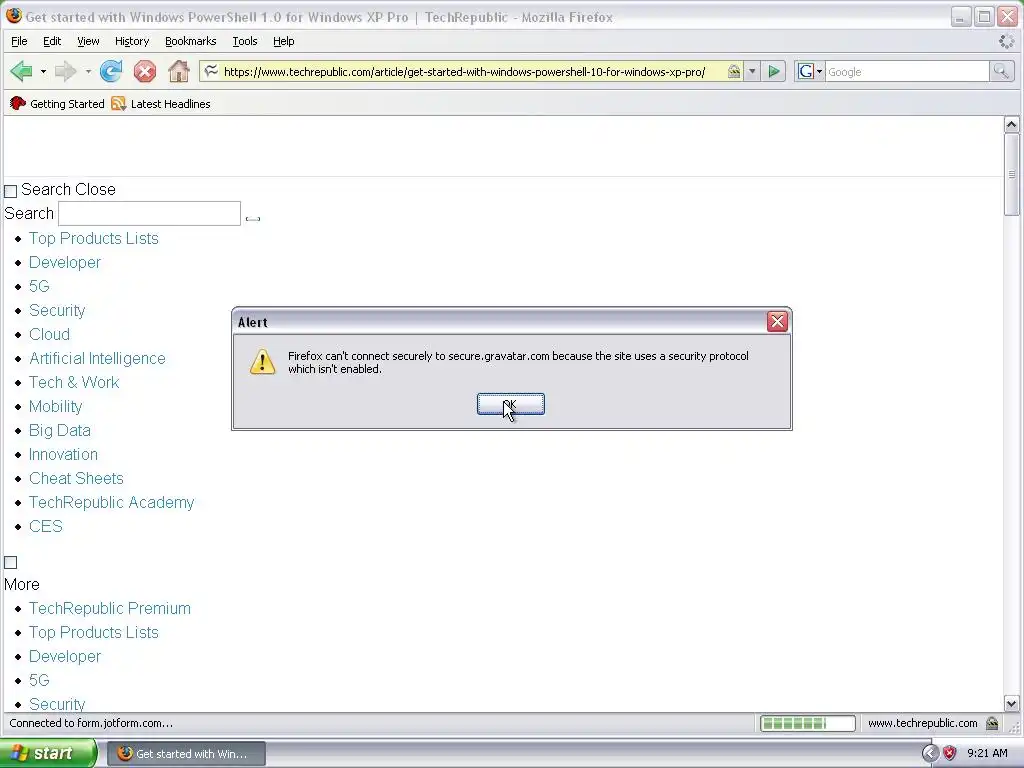1024x768 pixels.
Task: Click the Forward arrow button
Action: pyautogui.click(x=65, y=71)
